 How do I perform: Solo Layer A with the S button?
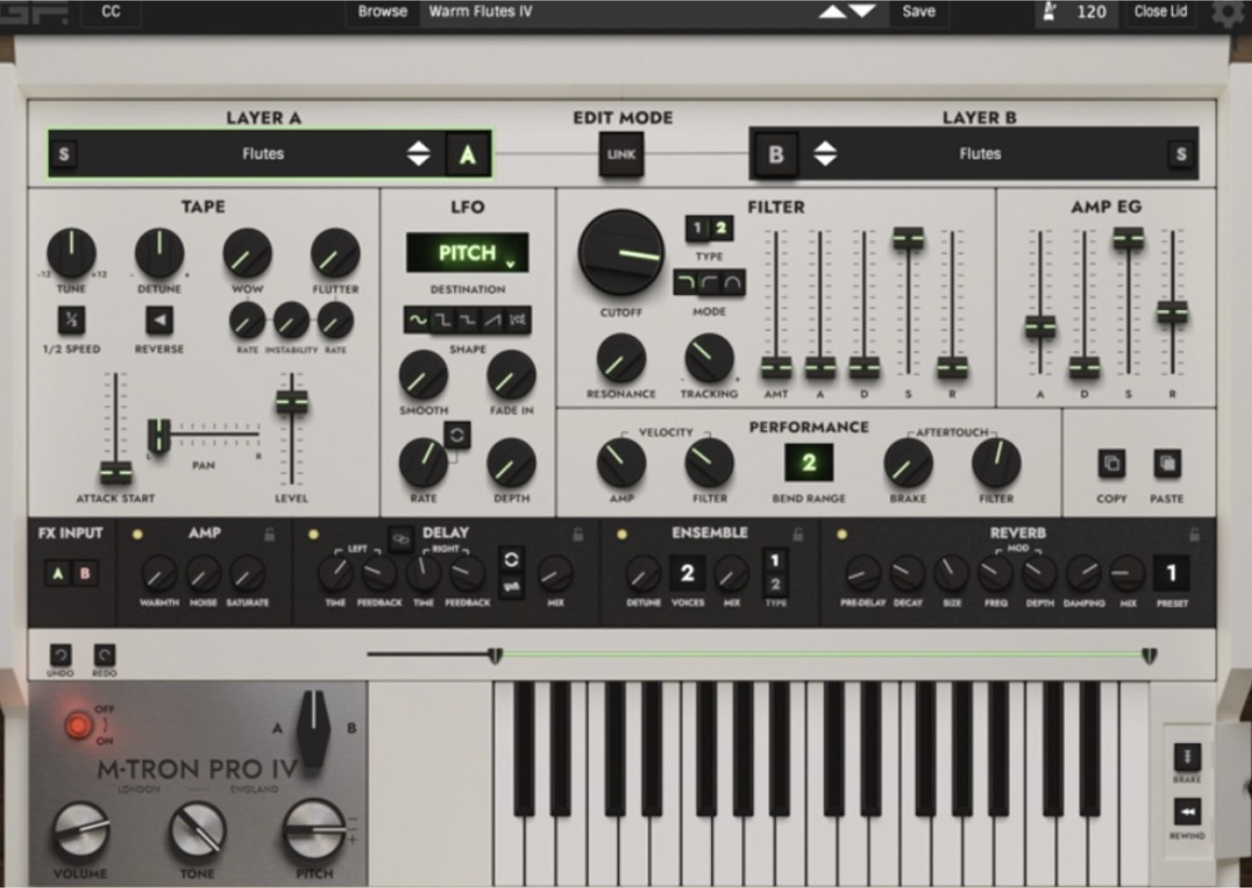click(x=65, y=154)
